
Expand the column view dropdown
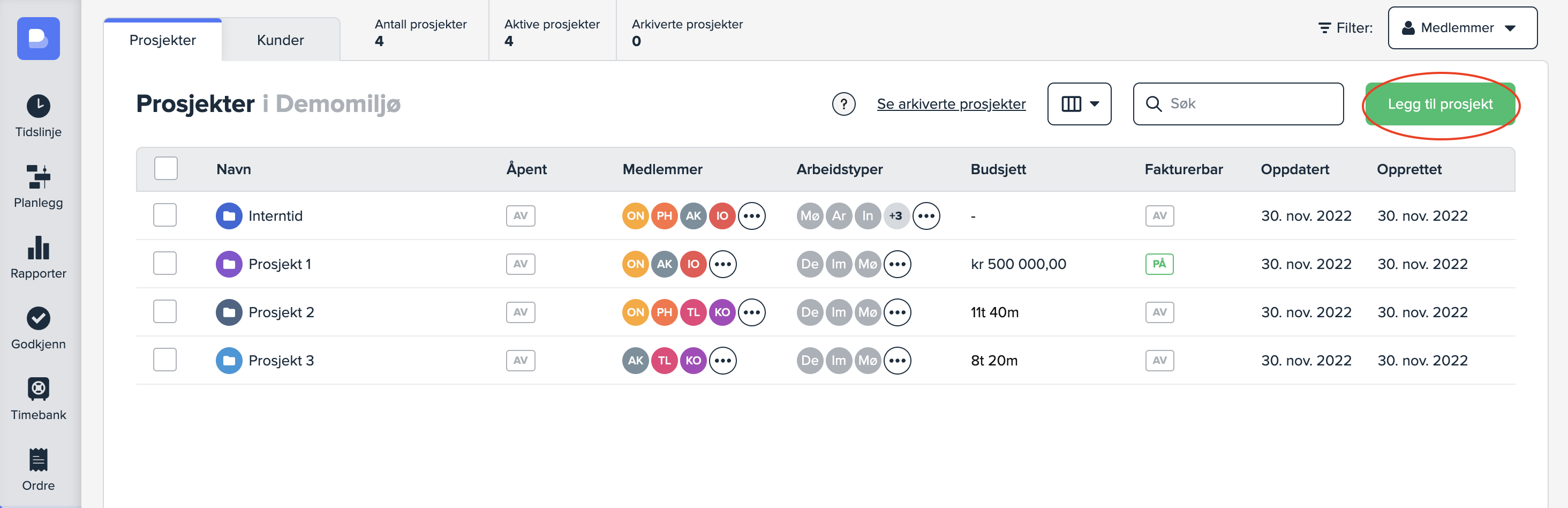pos(1079,104)
